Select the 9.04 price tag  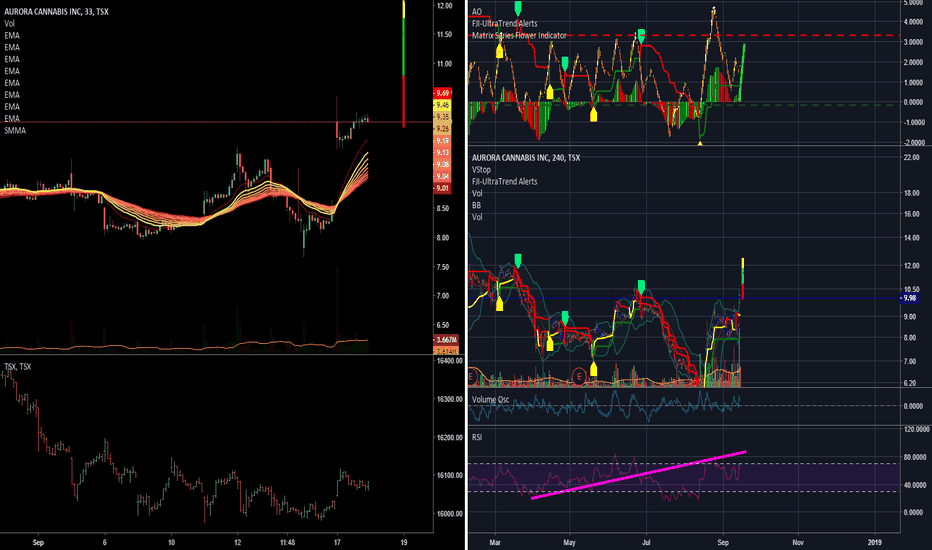pyautogui.click(x=443, y=176)
